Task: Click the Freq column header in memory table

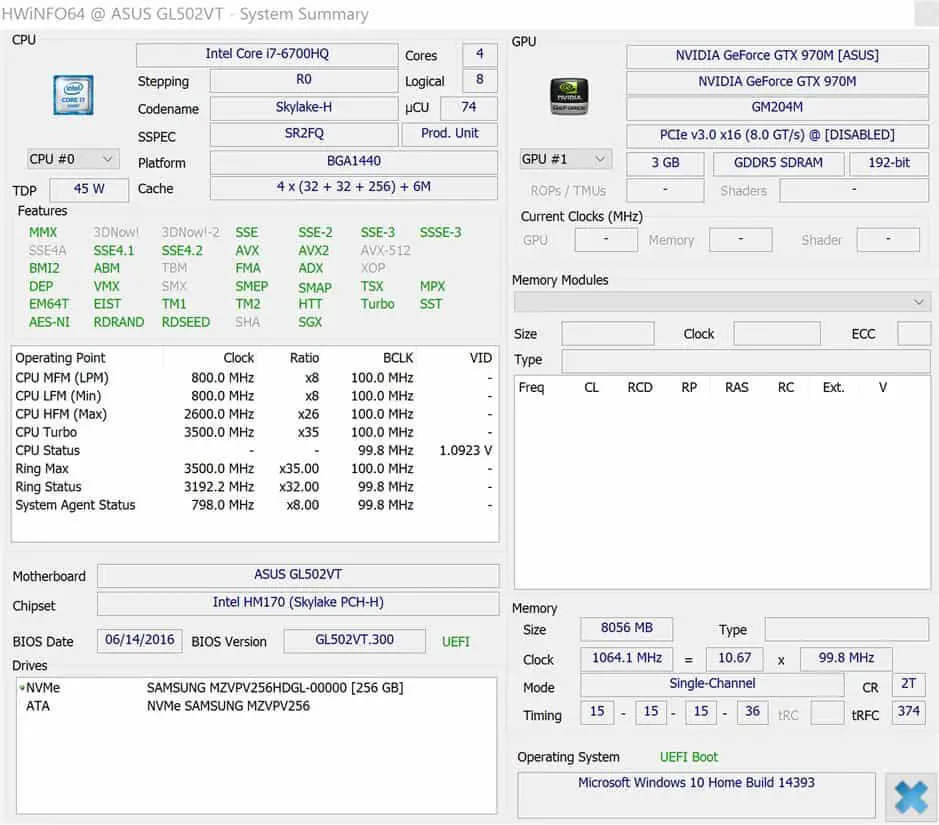Action: point(531,388)
